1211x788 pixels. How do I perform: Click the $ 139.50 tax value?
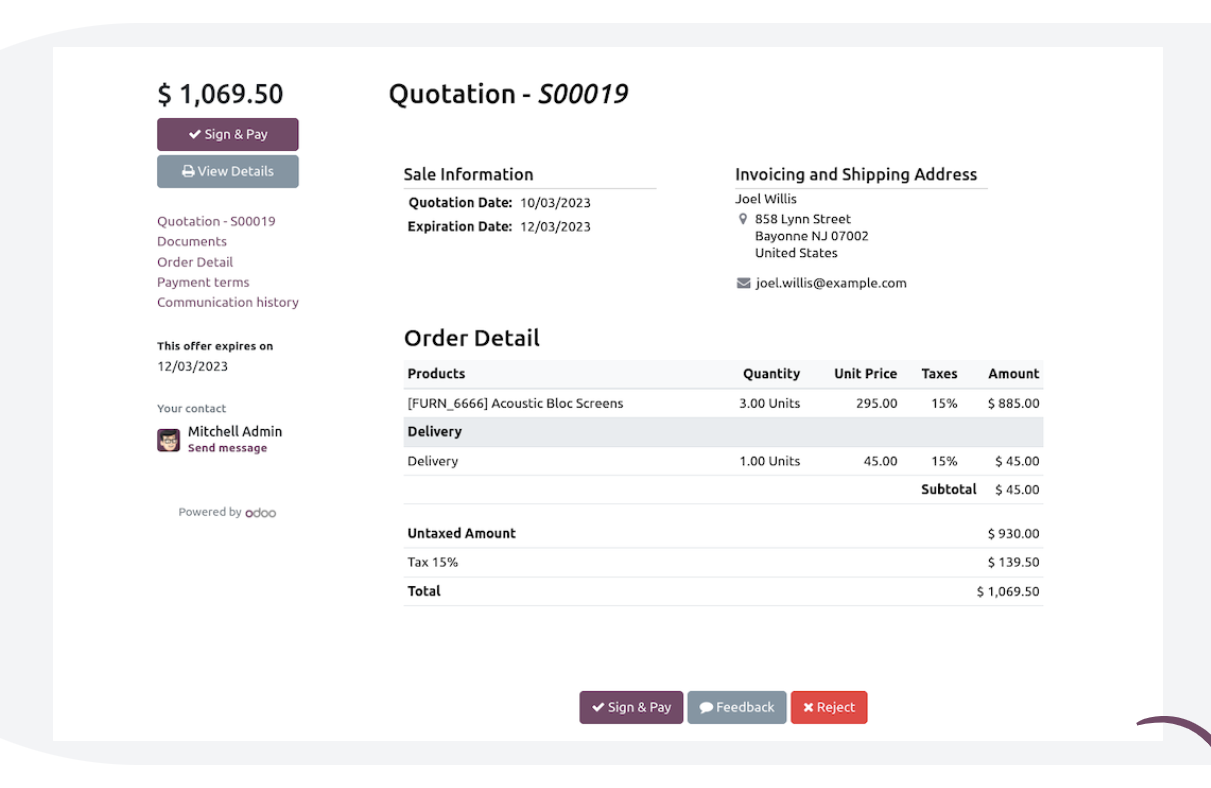(x=1014, y=563)
